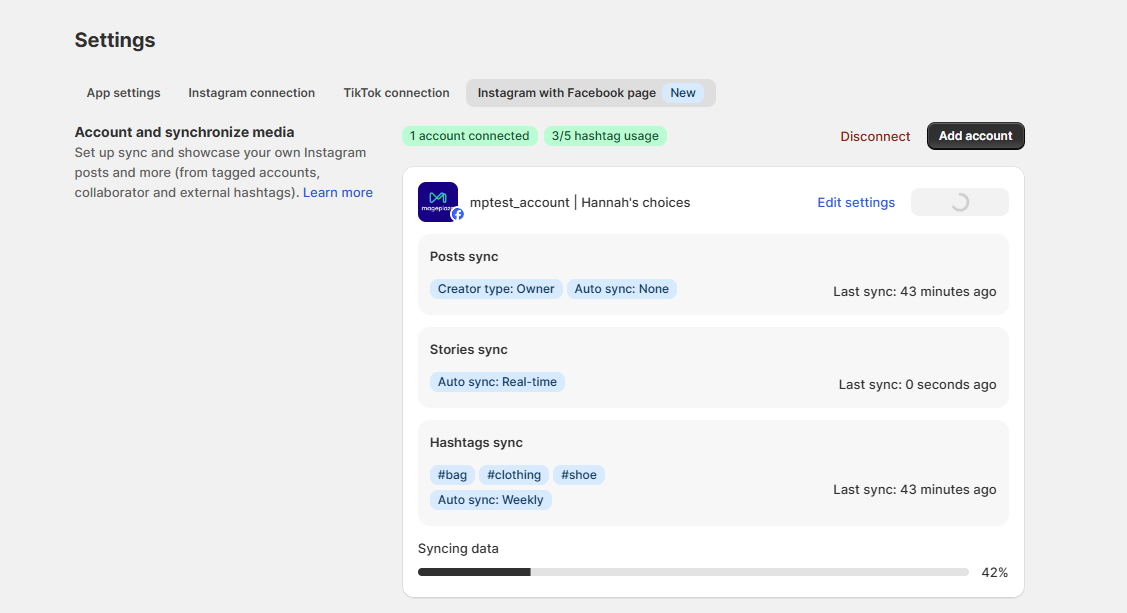Click the Auto sync: Real-time tag

point(497,382)
